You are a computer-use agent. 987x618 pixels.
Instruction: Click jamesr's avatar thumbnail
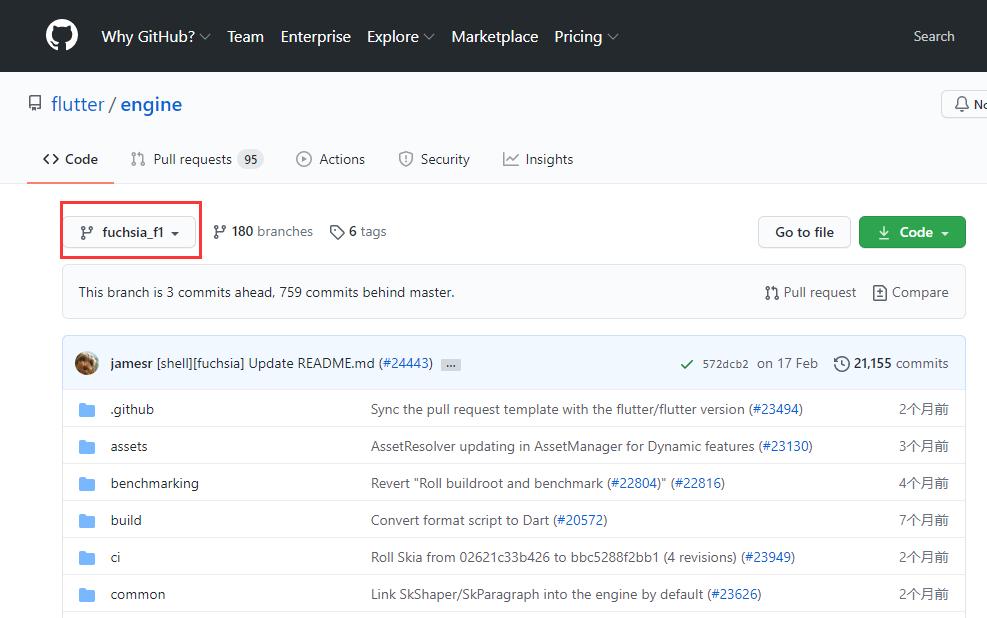tap(87, 363)
